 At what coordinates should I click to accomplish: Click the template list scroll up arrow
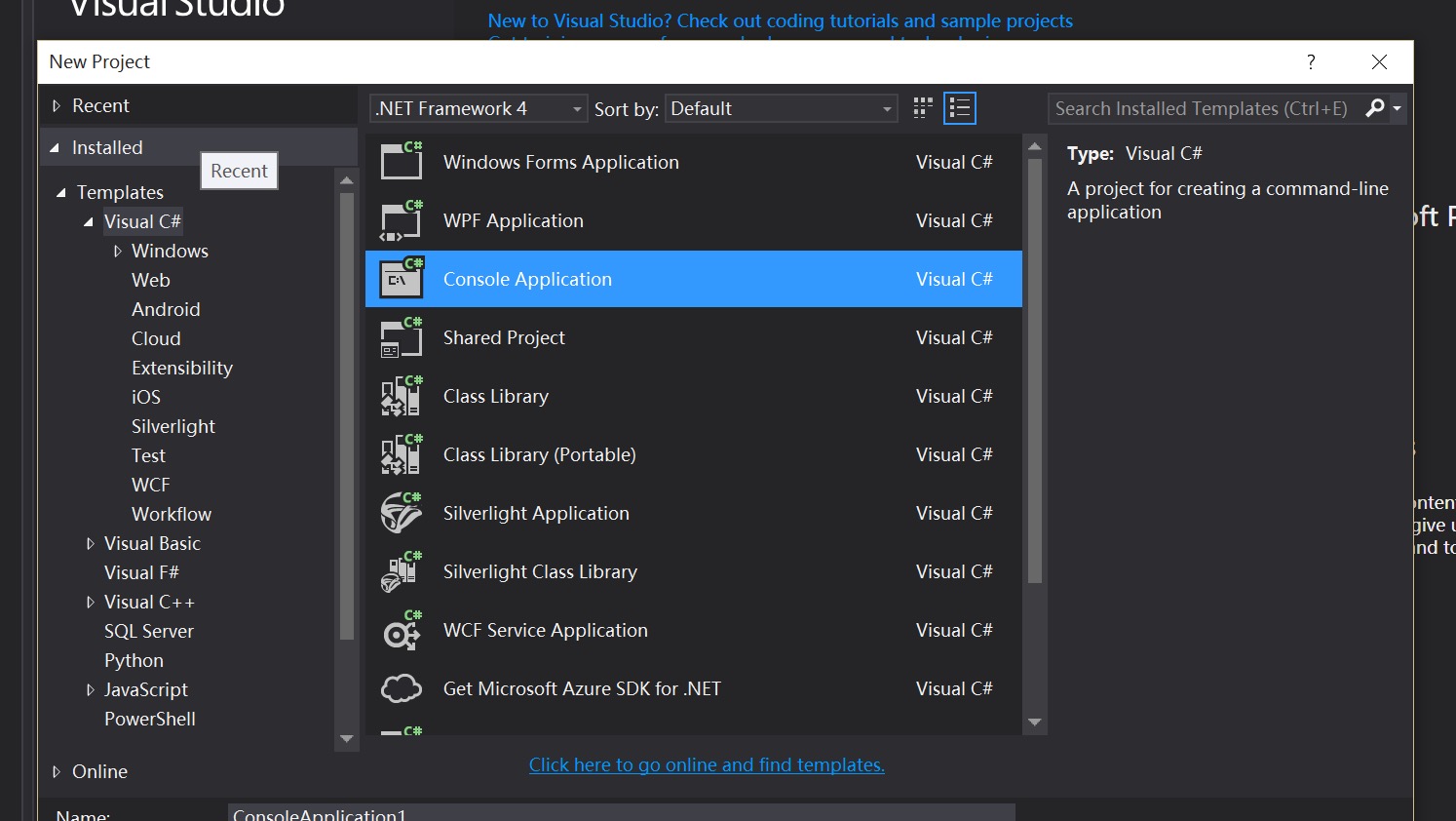1035,146
